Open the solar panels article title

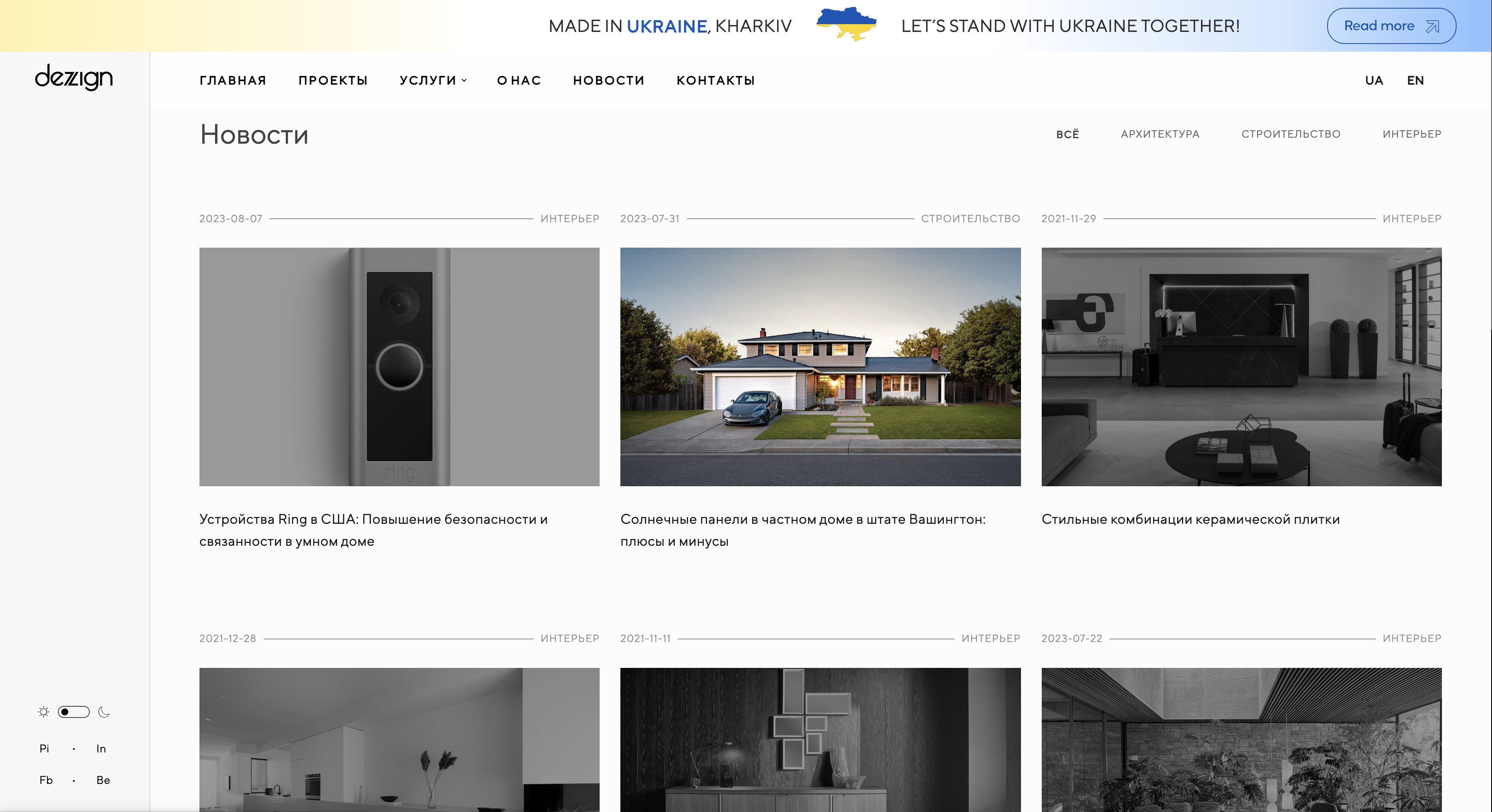pyautogui.click(x=803, y=530)
